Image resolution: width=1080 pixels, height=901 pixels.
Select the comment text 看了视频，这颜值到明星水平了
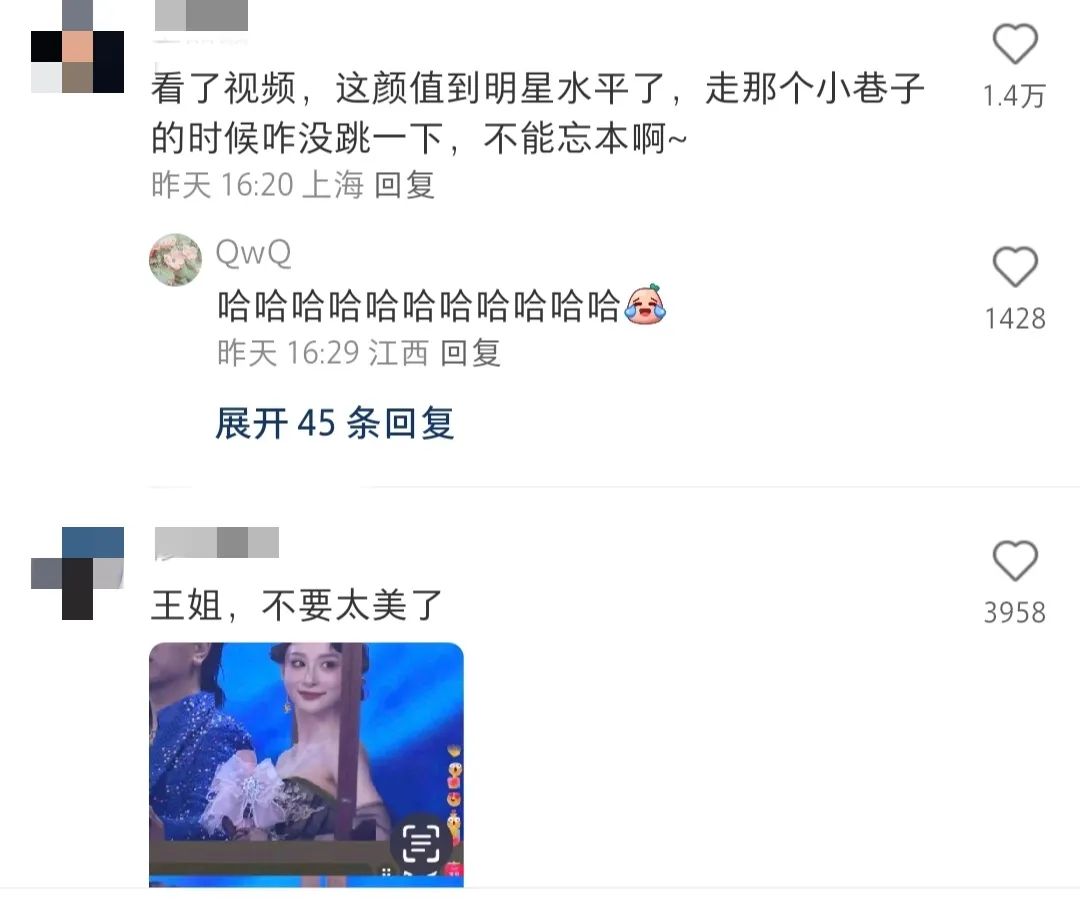(x=408, y=89)
